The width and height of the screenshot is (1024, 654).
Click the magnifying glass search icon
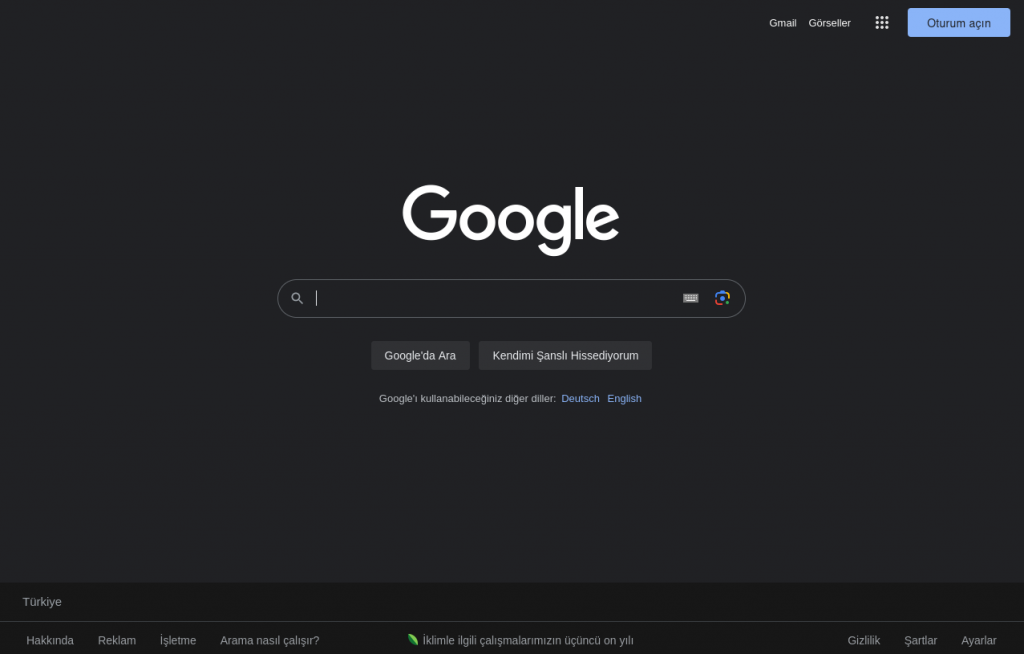297,299
